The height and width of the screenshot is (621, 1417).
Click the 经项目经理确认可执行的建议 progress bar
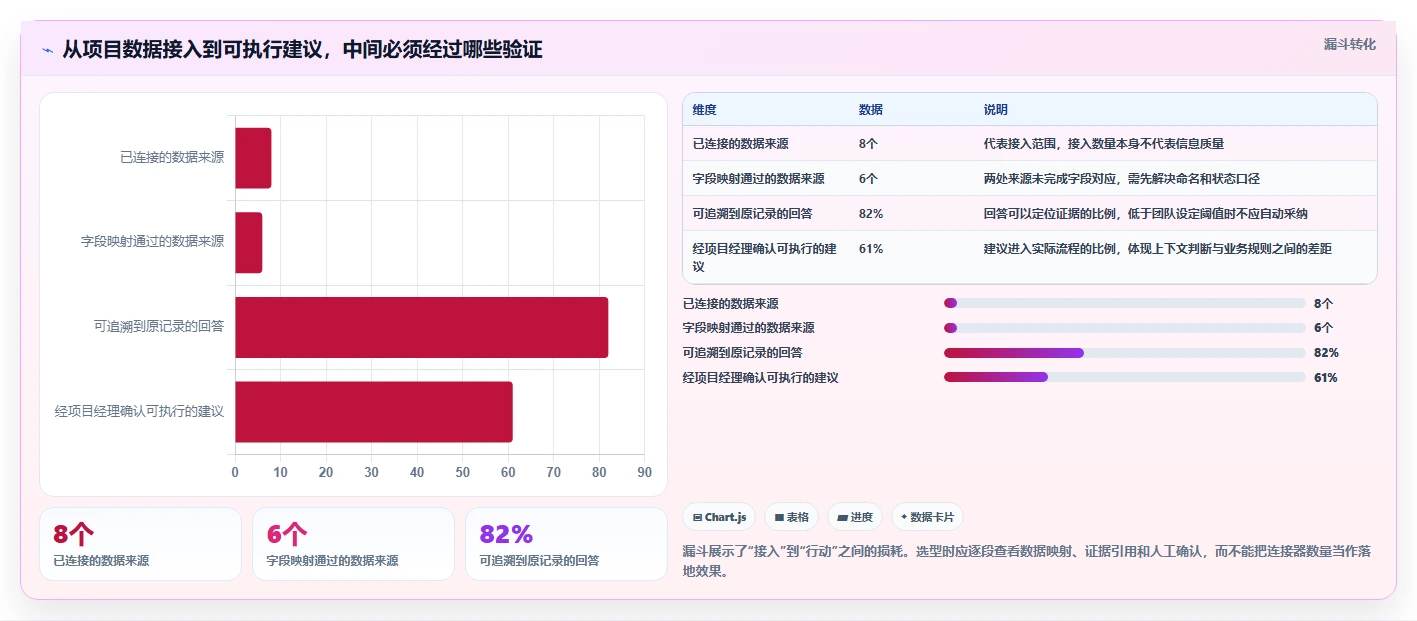pyautogui.click(x=1125, y=377)
